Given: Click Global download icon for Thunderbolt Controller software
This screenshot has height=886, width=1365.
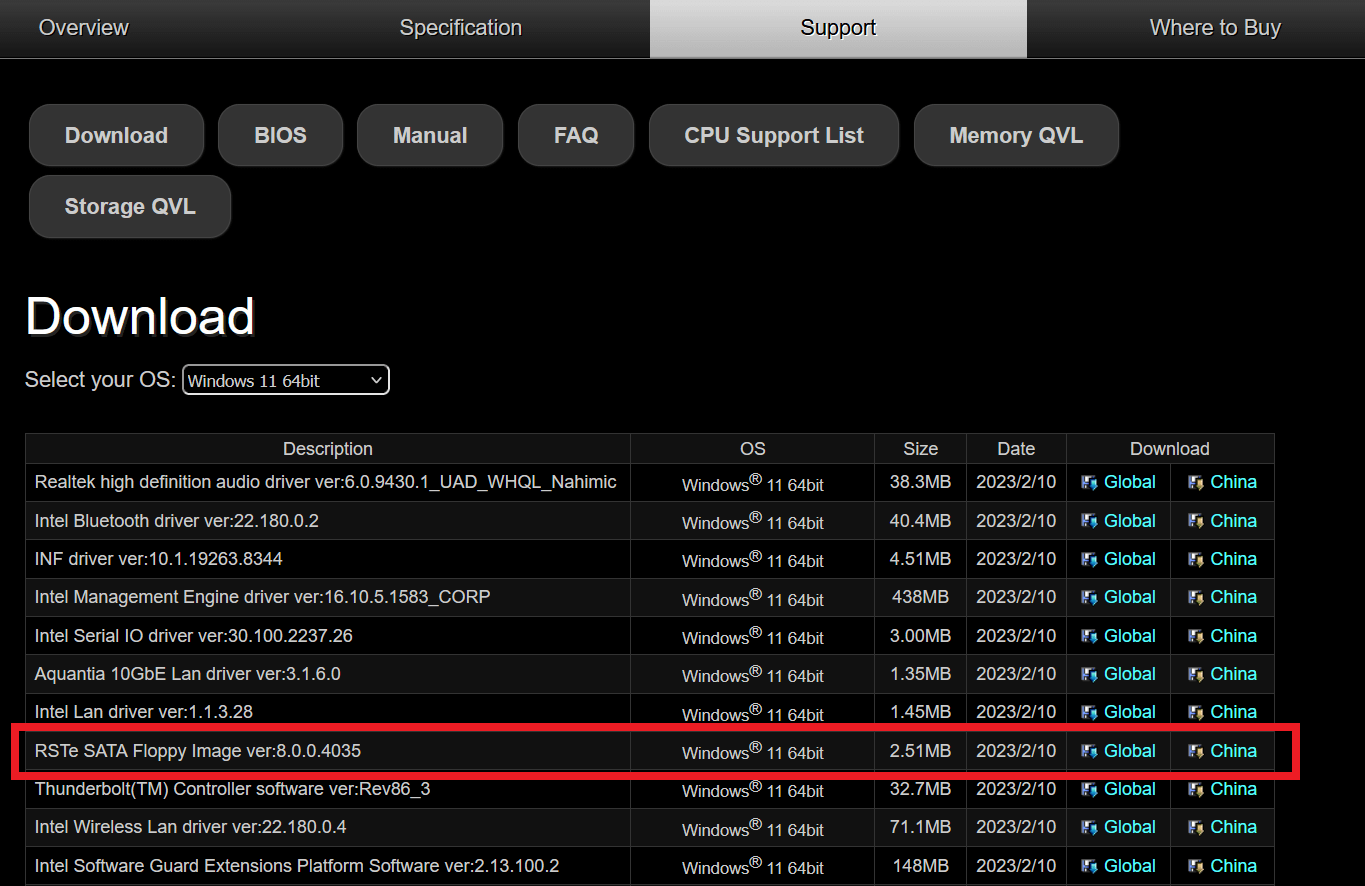Looking at the screenshot, I should [x=1089, y=790].
